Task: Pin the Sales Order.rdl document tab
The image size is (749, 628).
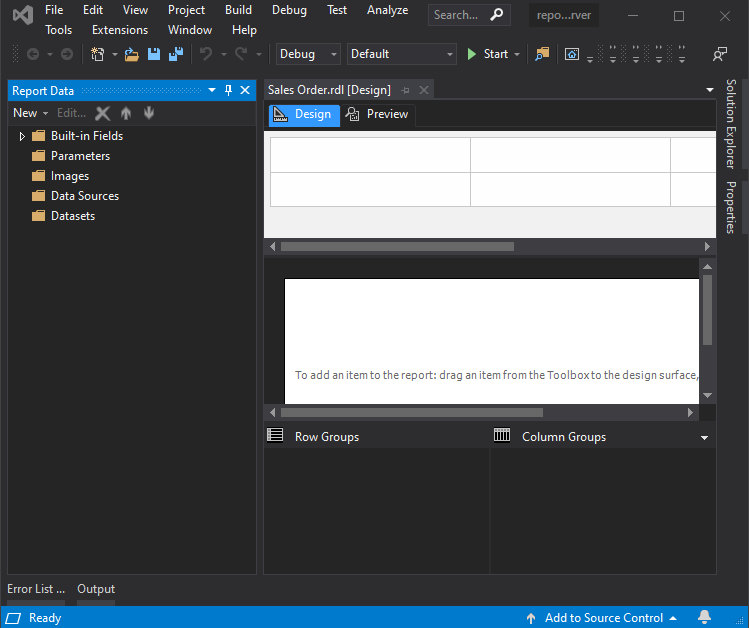Action: tap(405, 90)
